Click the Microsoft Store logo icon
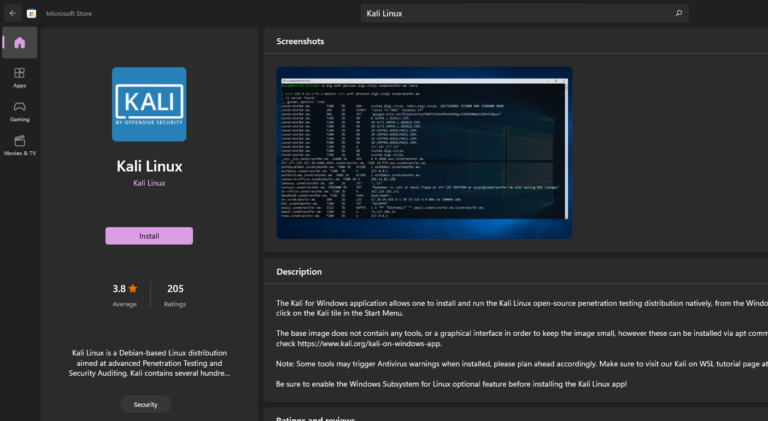Screen dimensions: 768x421 31,14
